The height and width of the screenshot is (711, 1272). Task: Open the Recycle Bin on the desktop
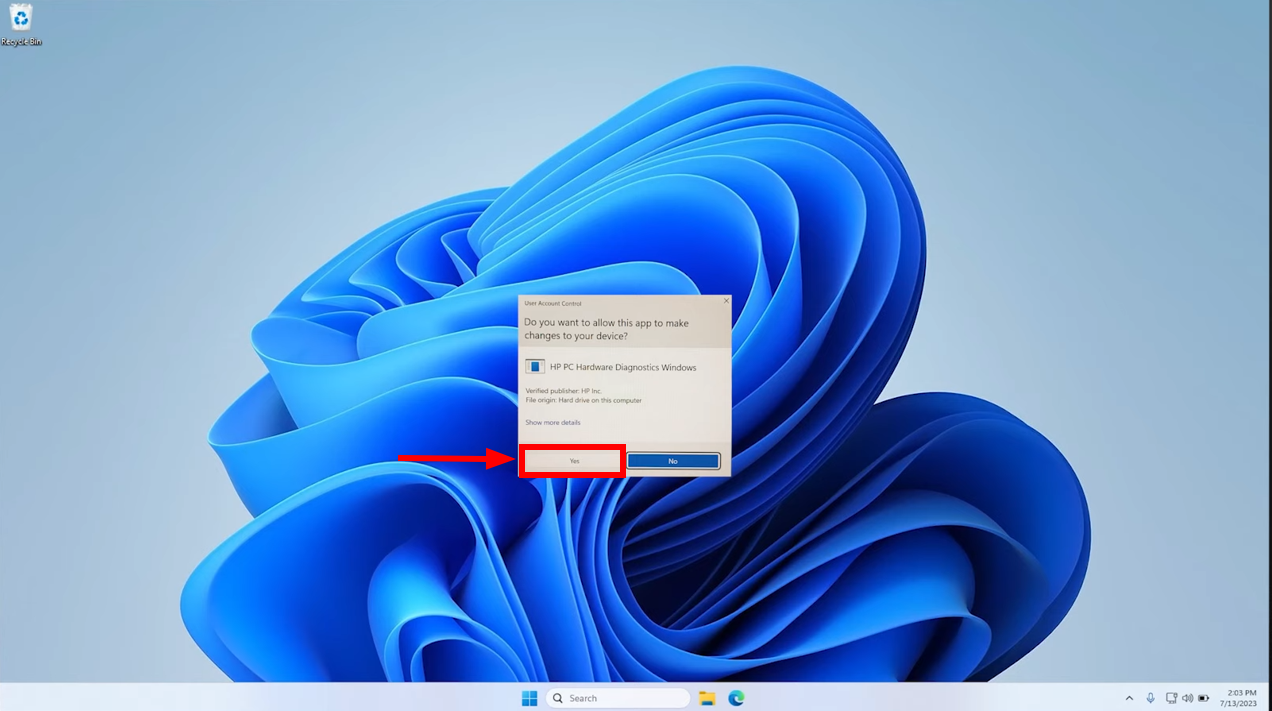click(21, 20)
